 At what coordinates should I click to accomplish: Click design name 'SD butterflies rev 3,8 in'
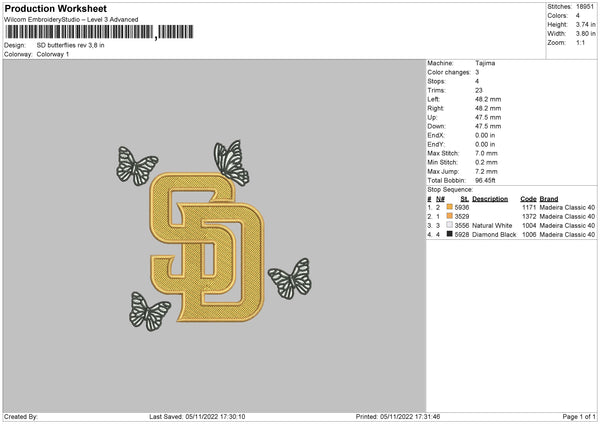70,45
